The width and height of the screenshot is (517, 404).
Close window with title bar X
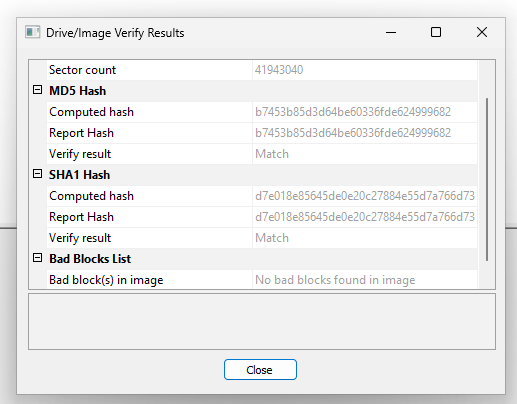click(x=482, y=32)
